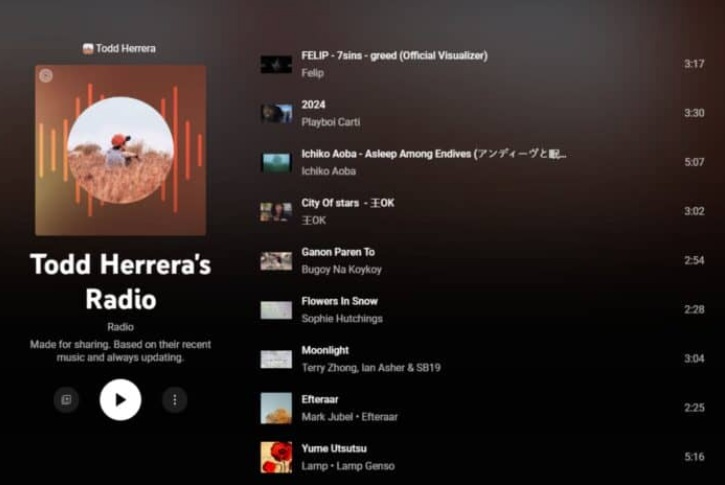Go to Sophie Hutchings artist page
The width and height of the screenshot is (725, 485).
coord(342,319)
